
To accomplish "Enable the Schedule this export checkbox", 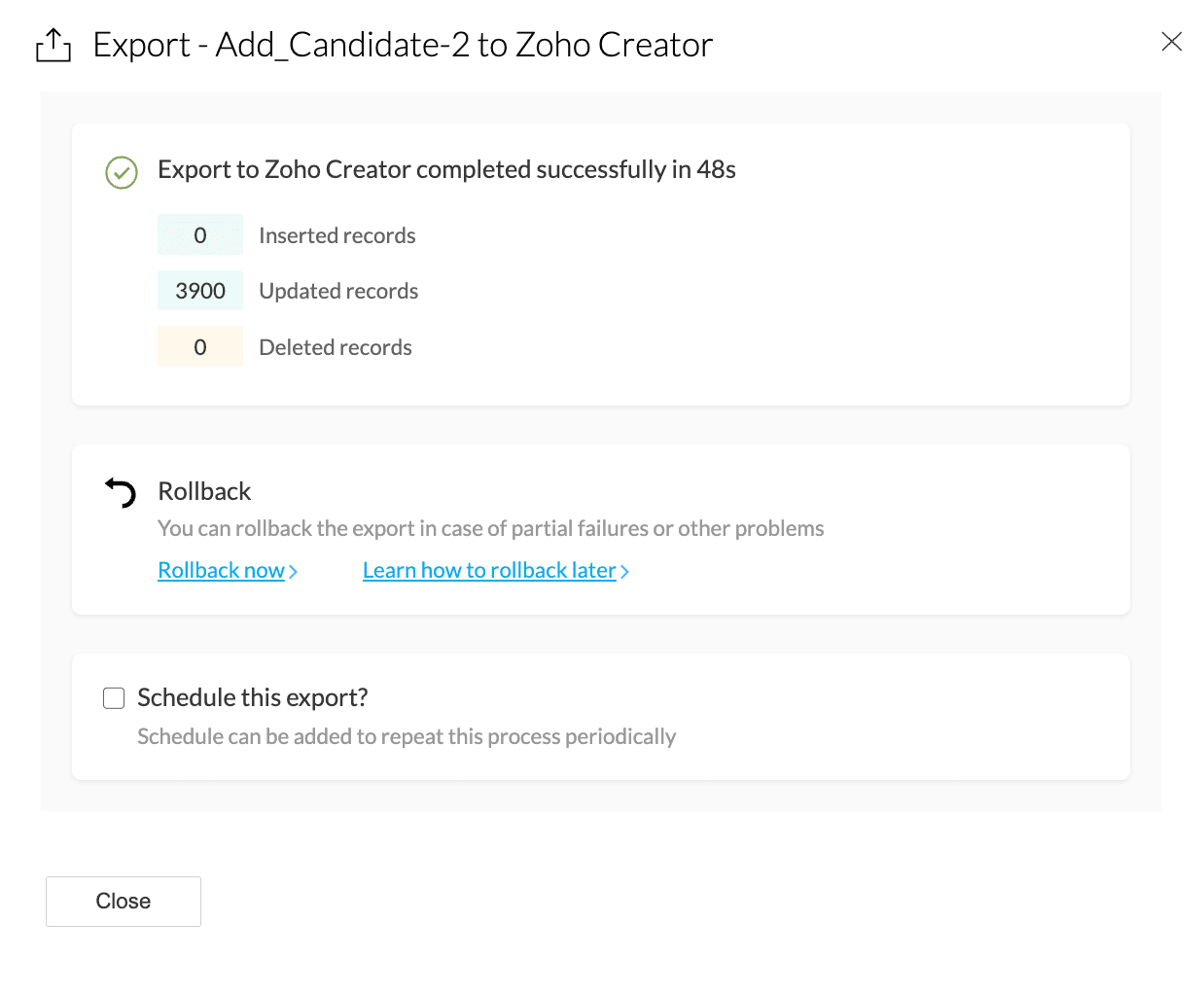I will point(114,698).
